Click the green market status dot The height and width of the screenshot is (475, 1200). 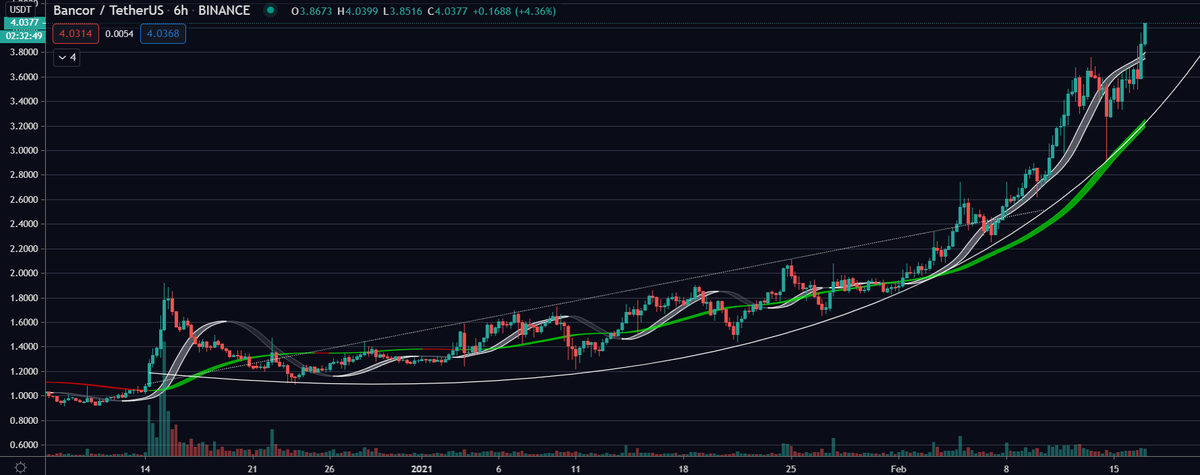[271, 12]
